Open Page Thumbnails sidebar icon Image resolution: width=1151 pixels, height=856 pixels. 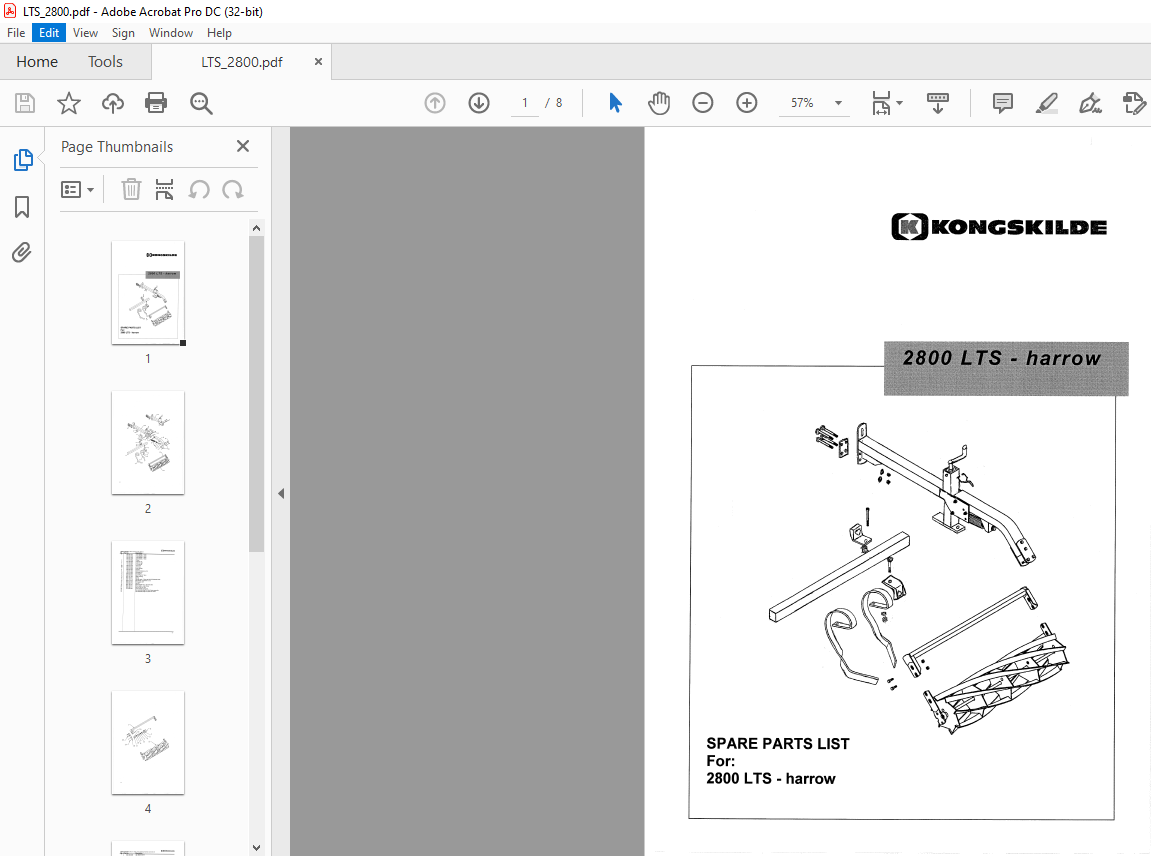click(23, 159)
